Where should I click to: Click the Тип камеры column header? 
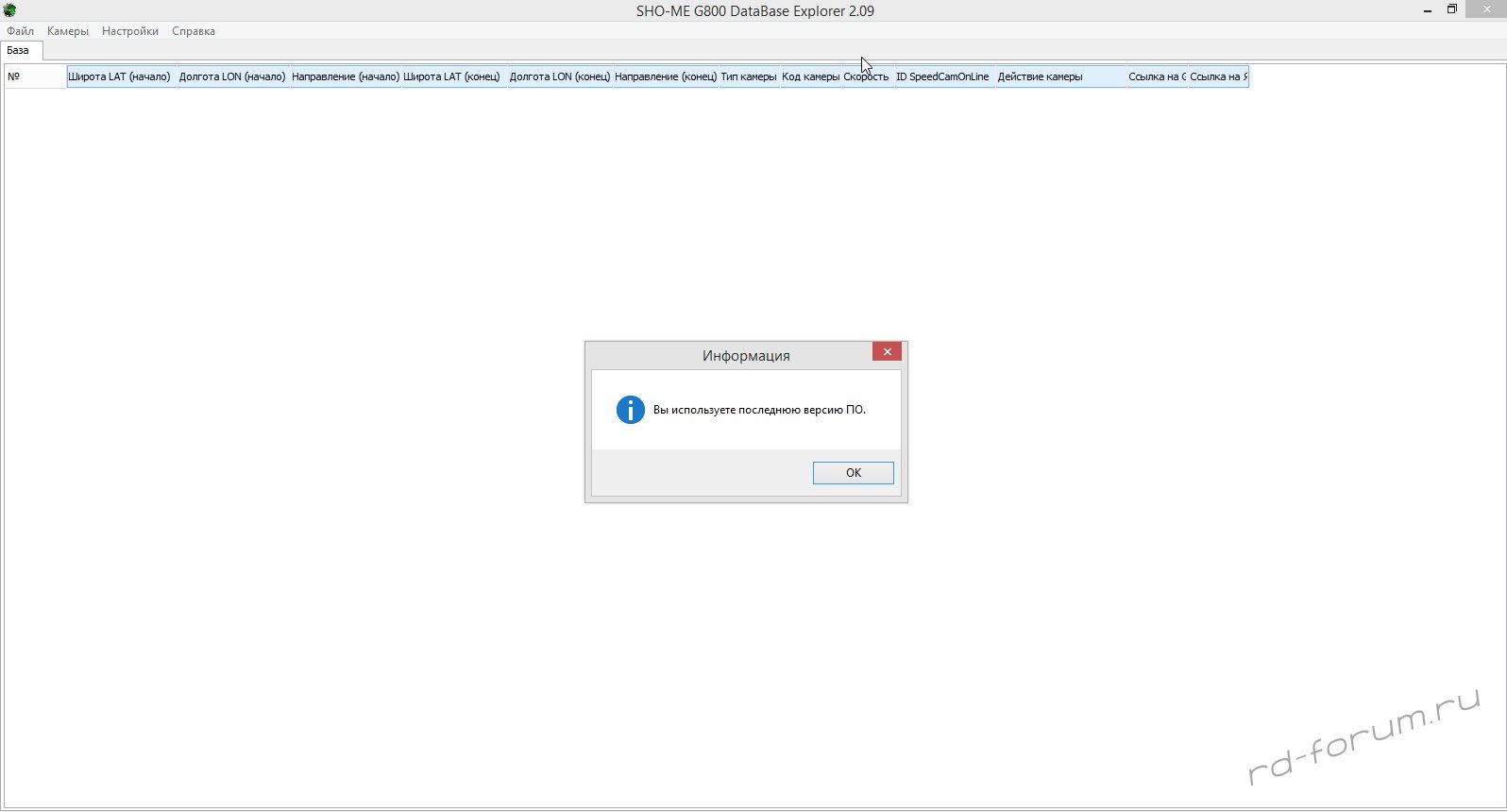pos(750,76)
